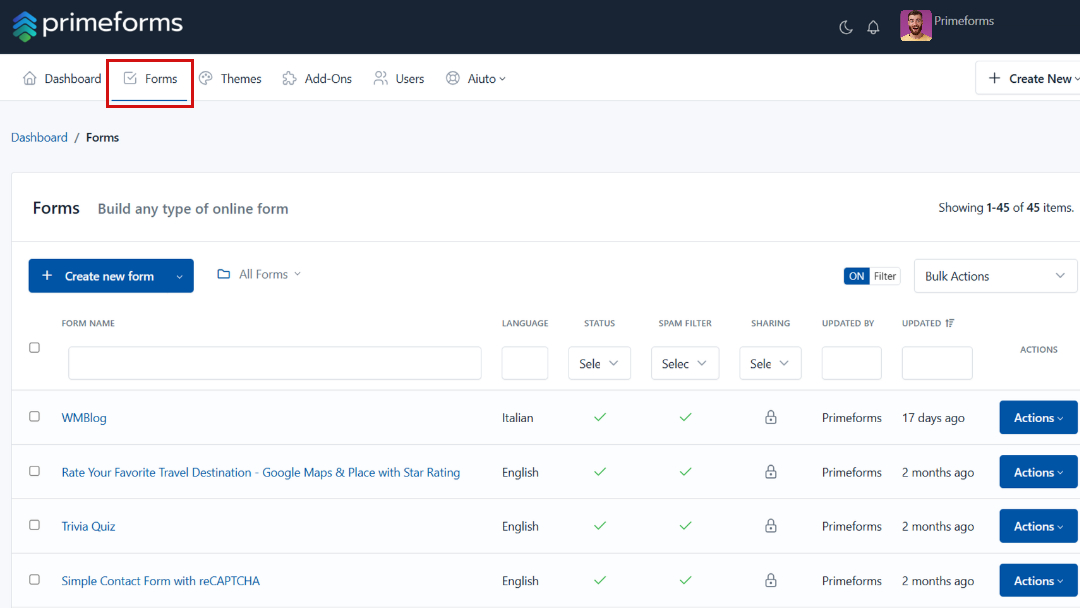This screenshot has width=1080, height=608.
Task: Click the Language filter input
Action: click(x=525, y=363)
